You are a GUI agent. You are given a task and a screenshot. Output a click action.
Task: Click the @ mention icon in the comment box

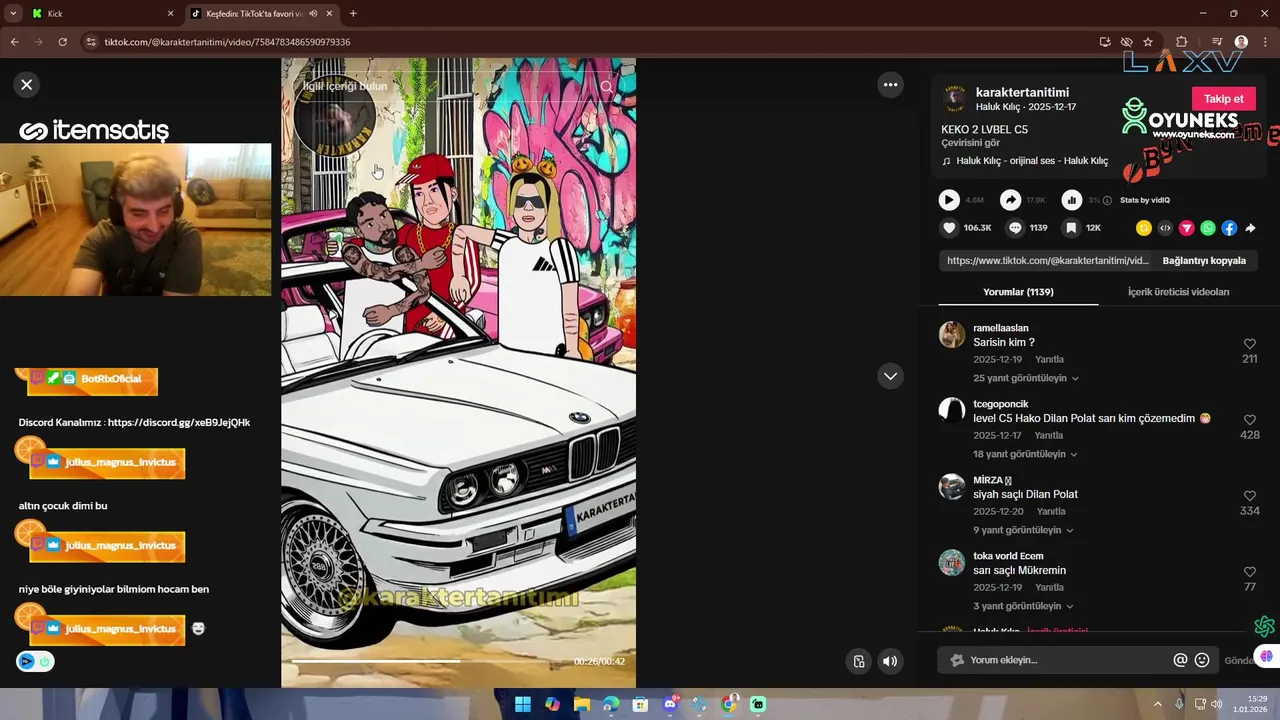point(1180,660)
